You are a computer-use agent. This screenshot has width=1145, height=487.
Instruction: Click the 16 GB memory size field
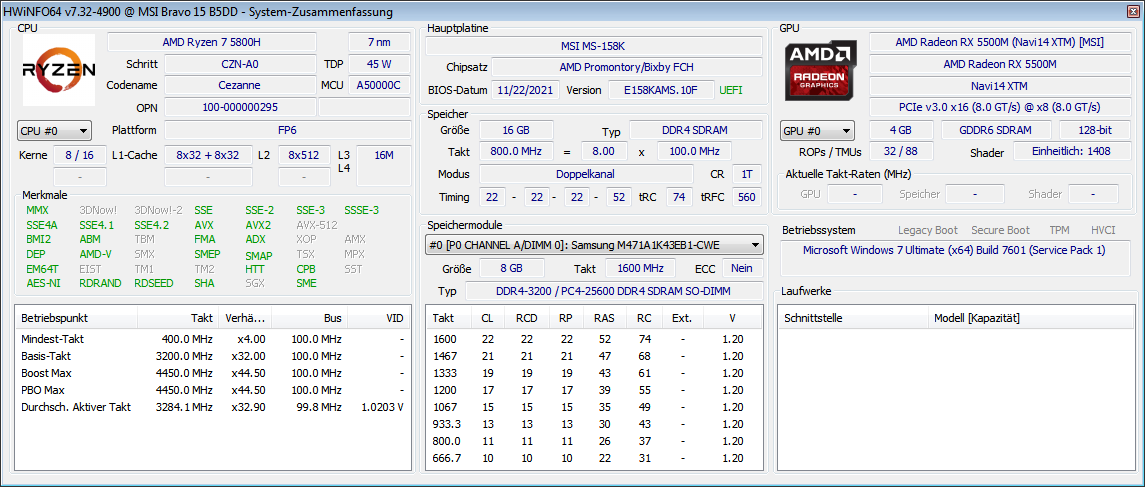pyautogui.click(x=516, y=131)
